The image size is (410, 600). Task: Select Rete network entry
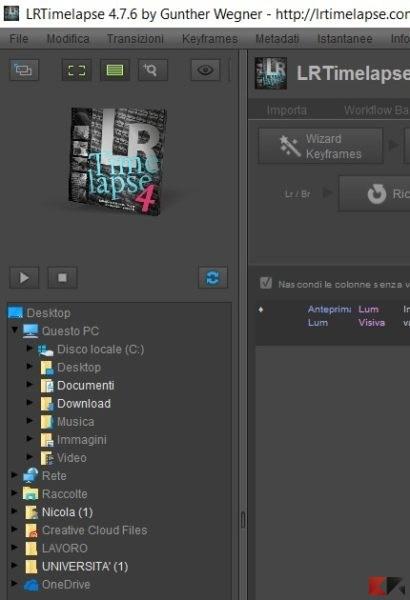pyautogui.click(x=54, y=476)
